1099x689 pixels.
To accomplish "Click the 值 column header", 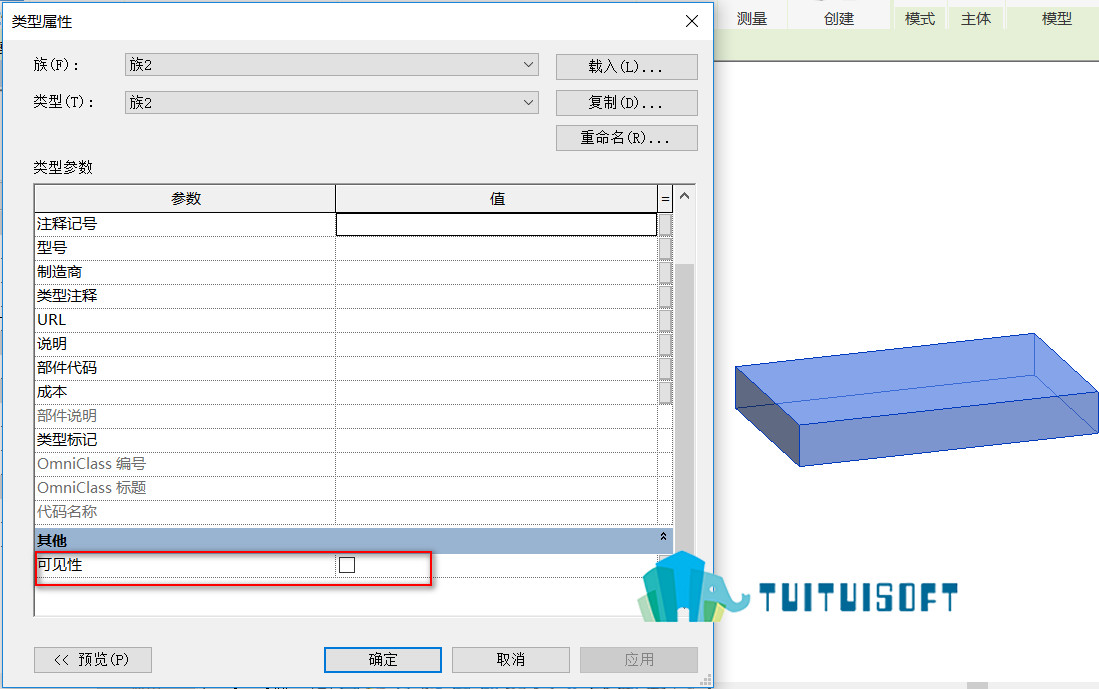I will tap(497, 199).
